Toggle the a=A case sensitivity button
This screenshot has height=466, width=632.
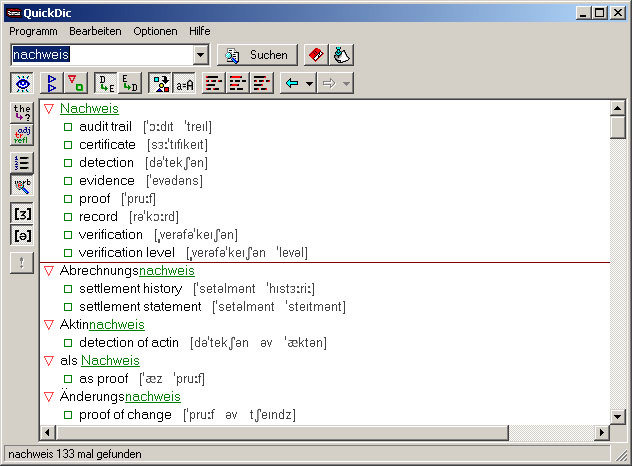pyautogui.click(x=184, y=83)
